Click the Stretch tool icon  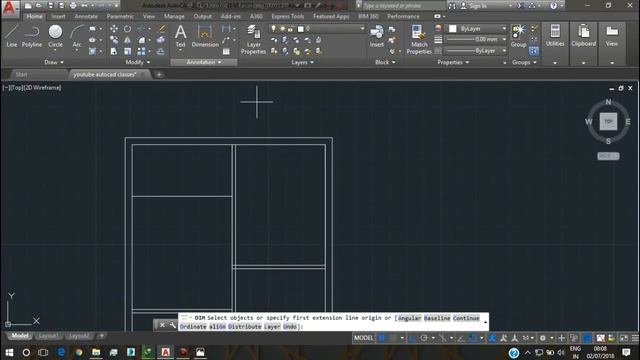coord(114,51)
